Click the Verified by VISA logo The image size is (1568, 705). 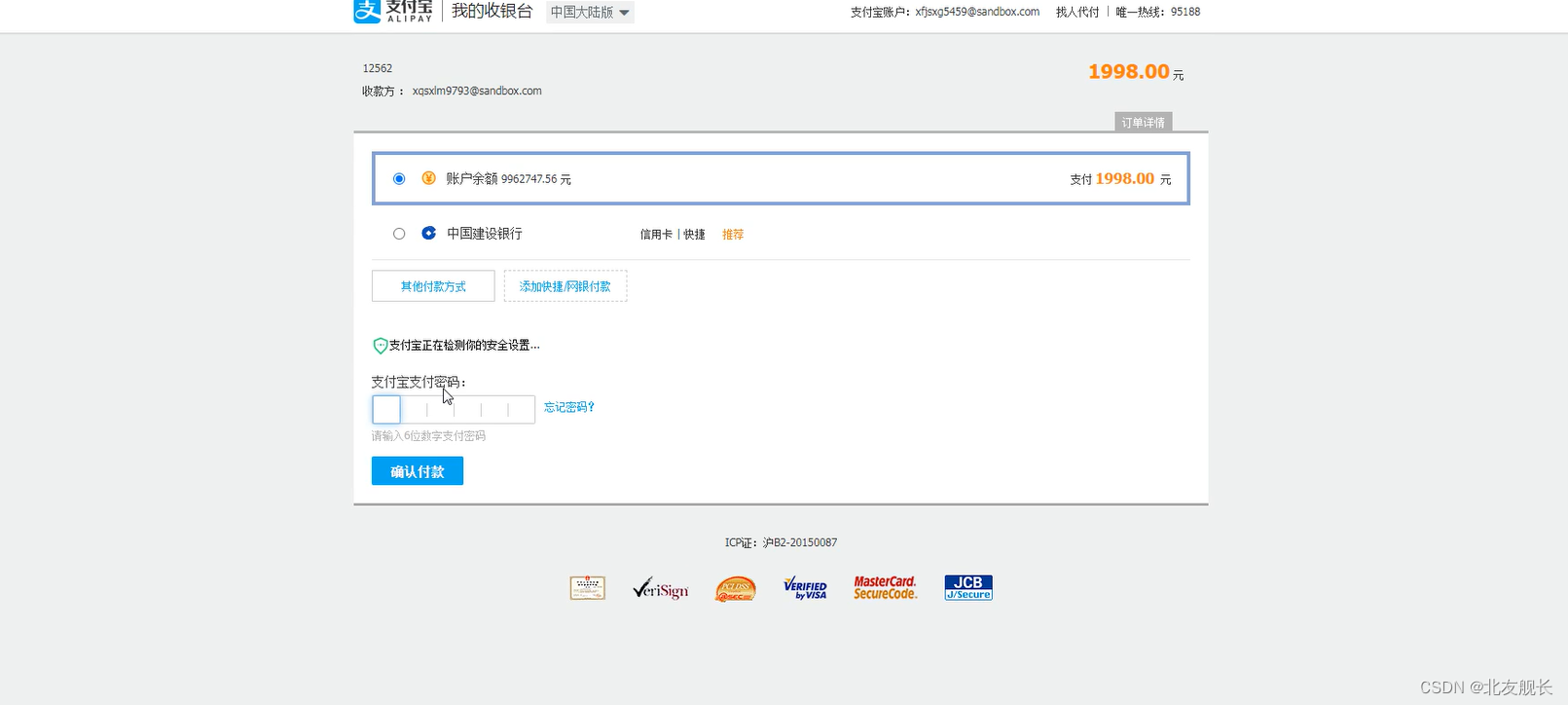pyautogui.click(x=805, y=587)
